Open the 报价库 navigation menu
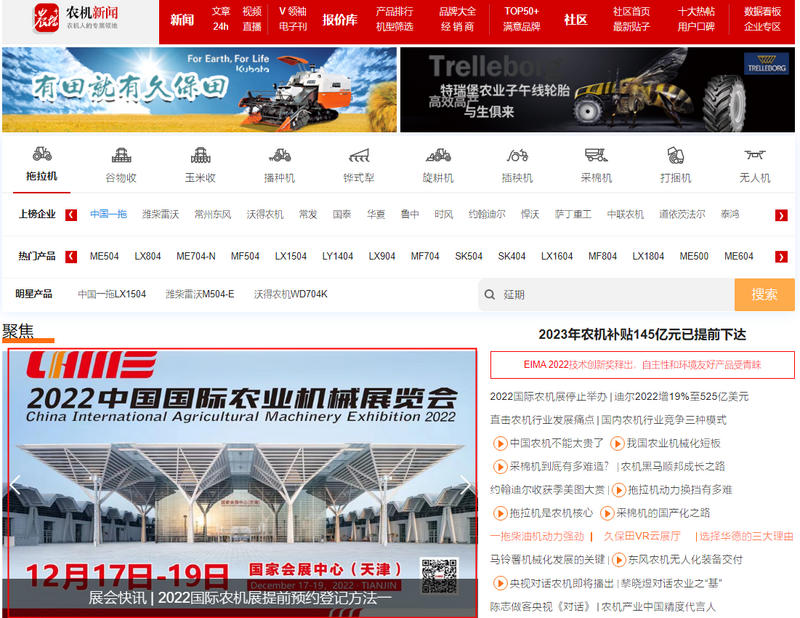 click(x=340, y=20)
